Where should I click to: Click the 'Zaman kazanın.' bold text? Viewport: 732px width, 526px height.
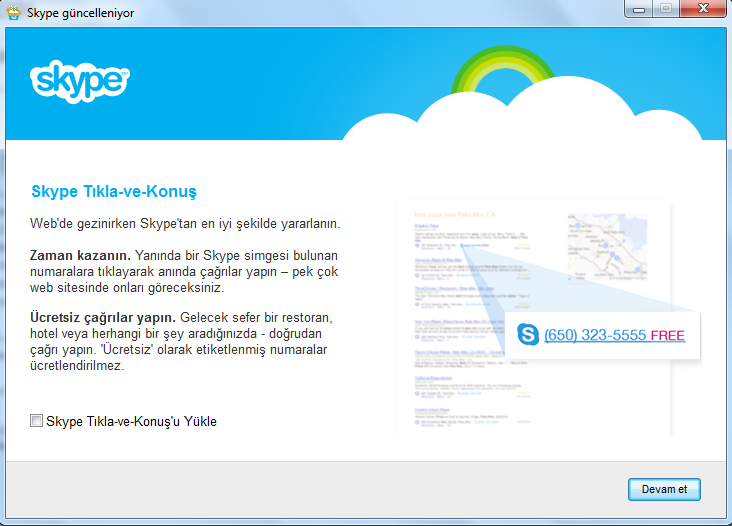(80, 256)
